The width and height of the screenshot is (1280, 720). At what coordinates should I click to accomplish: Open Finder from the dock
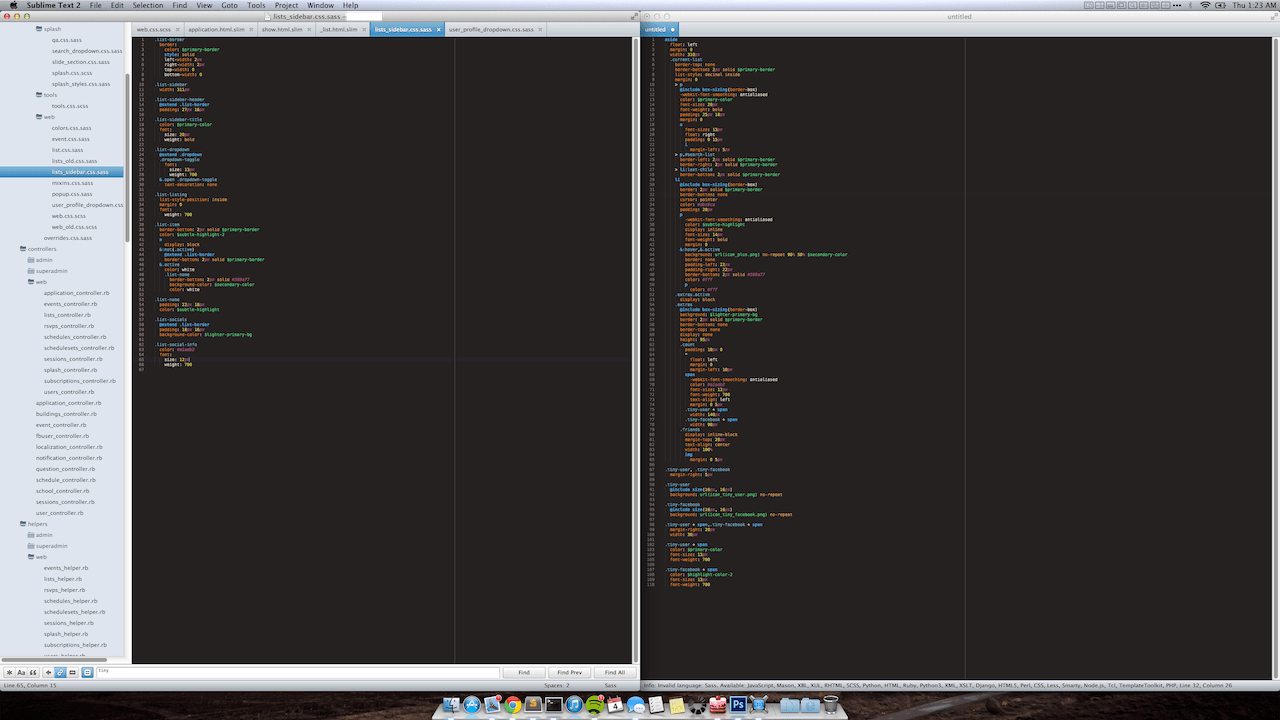(451, 705)
